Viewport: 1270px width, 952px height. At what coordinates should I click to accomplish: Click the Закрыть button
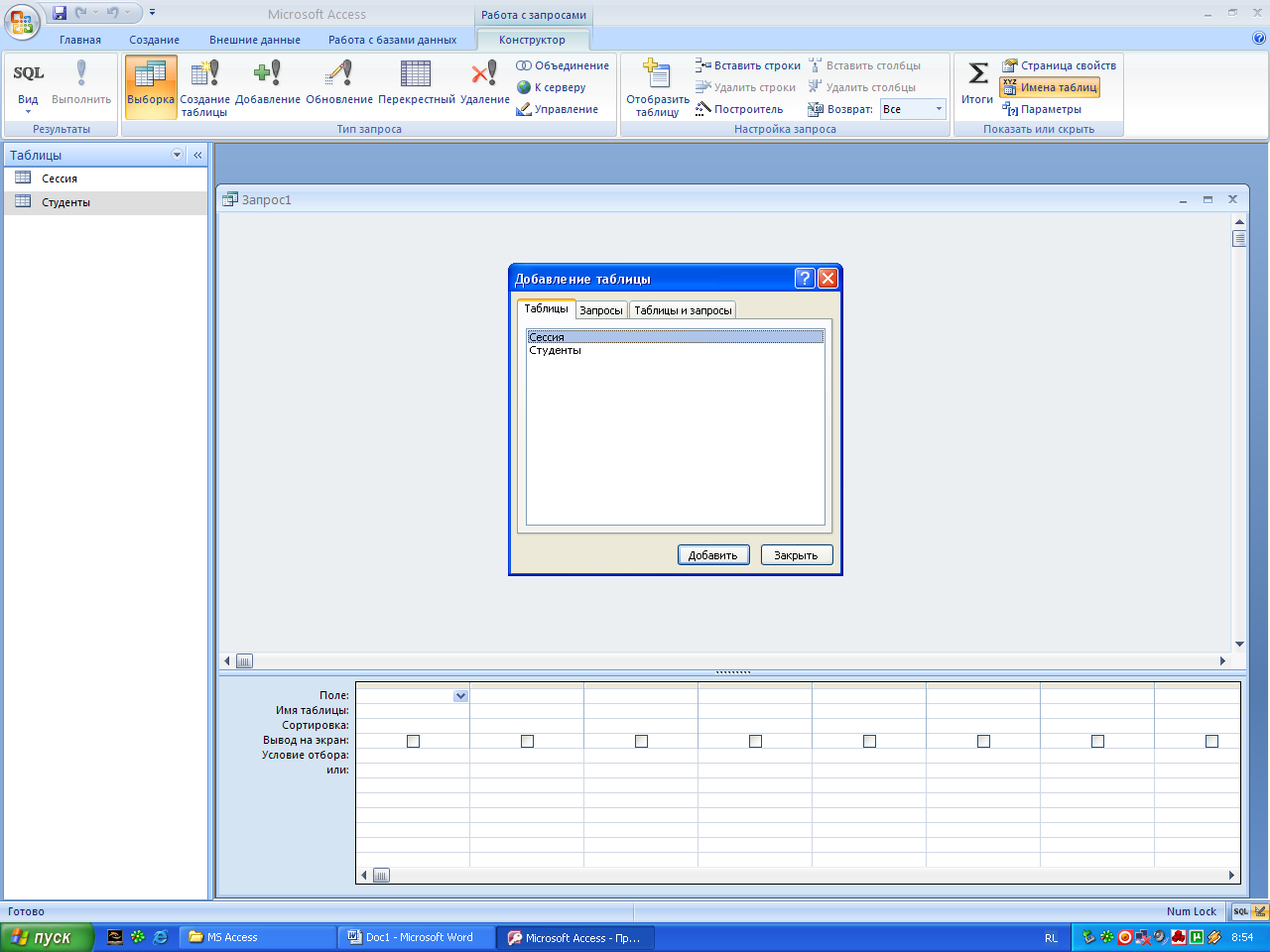click(x=797, y=555)
